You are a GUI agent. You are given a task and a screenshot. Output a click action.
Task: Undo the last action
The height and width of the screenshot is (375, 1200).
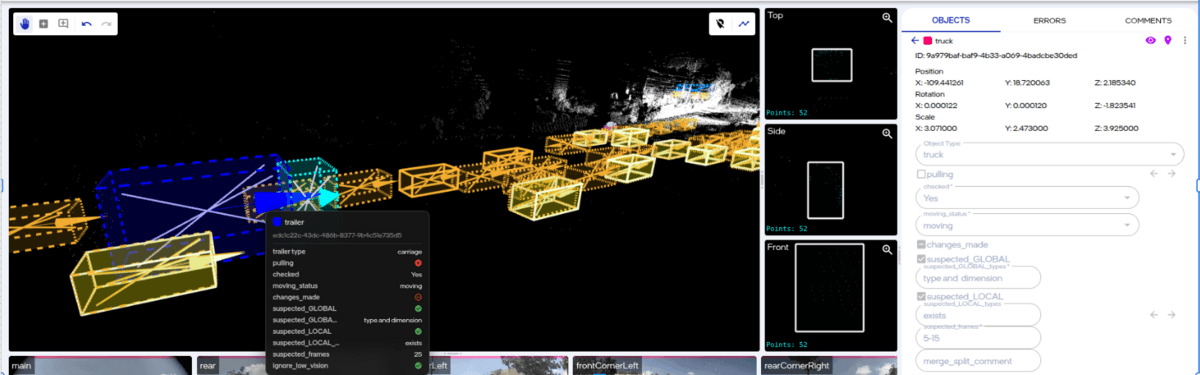click(x=86, y=23)
